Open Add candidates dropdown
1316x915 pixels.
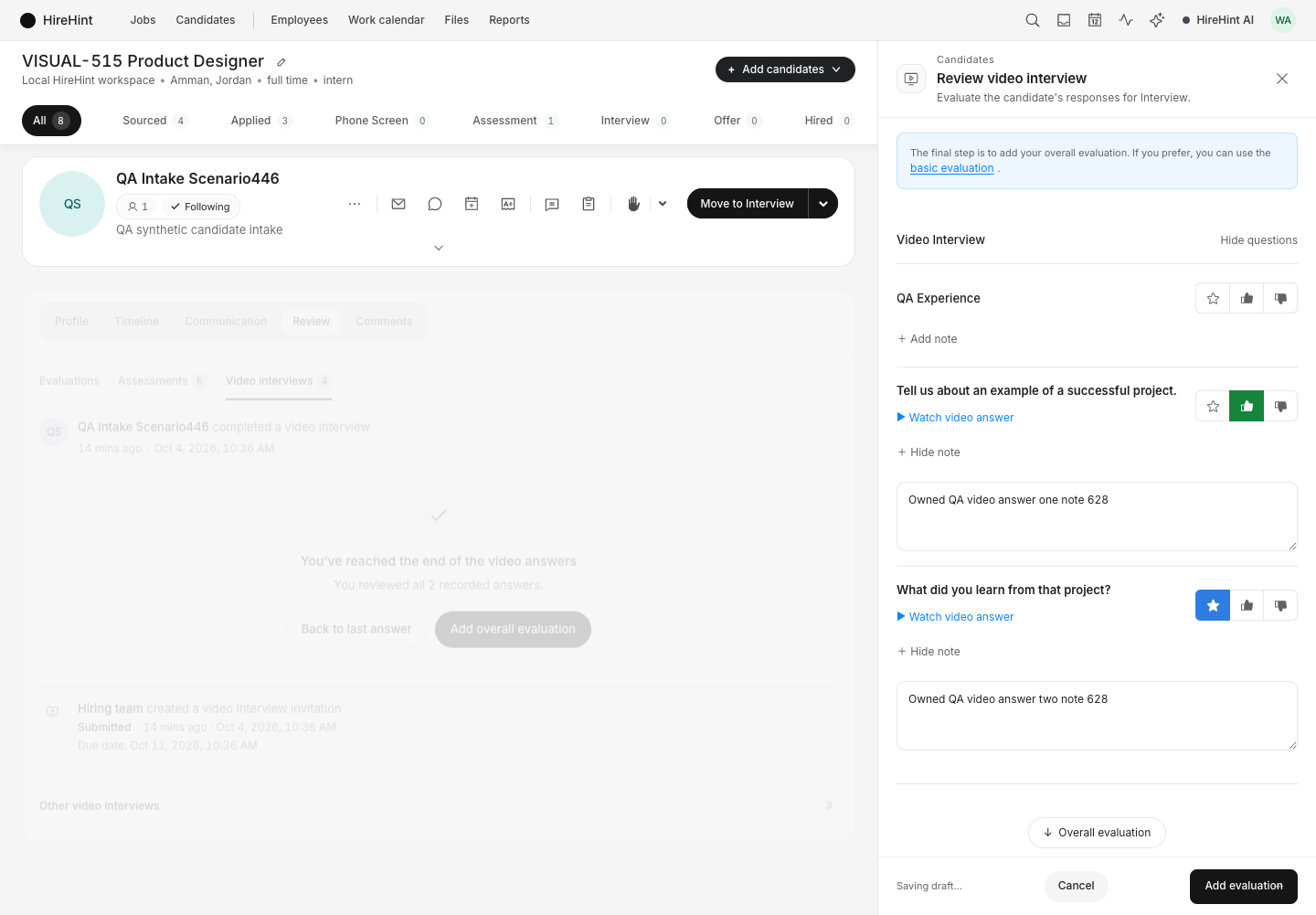(785, 69)
